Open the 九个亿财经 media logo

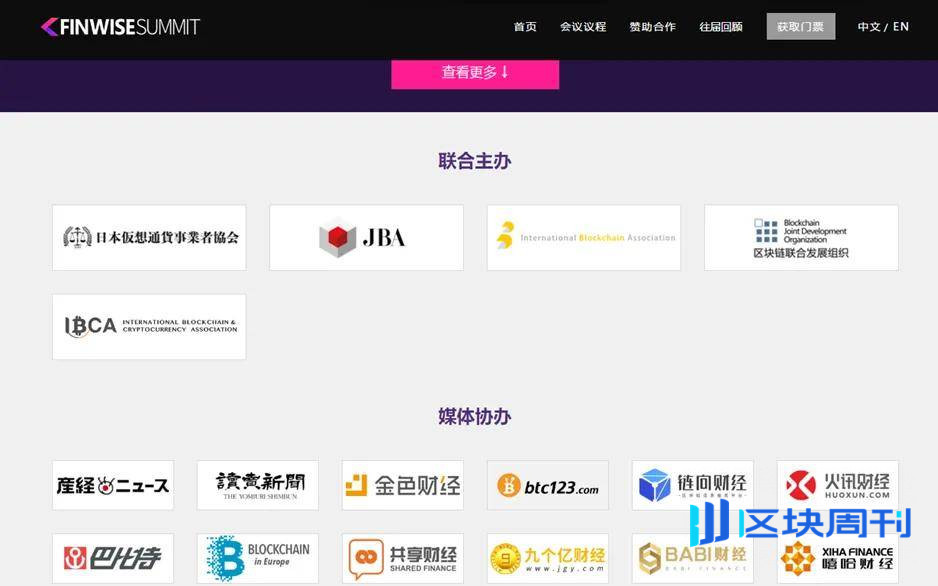pyautogui.click(x=548, y=558)
